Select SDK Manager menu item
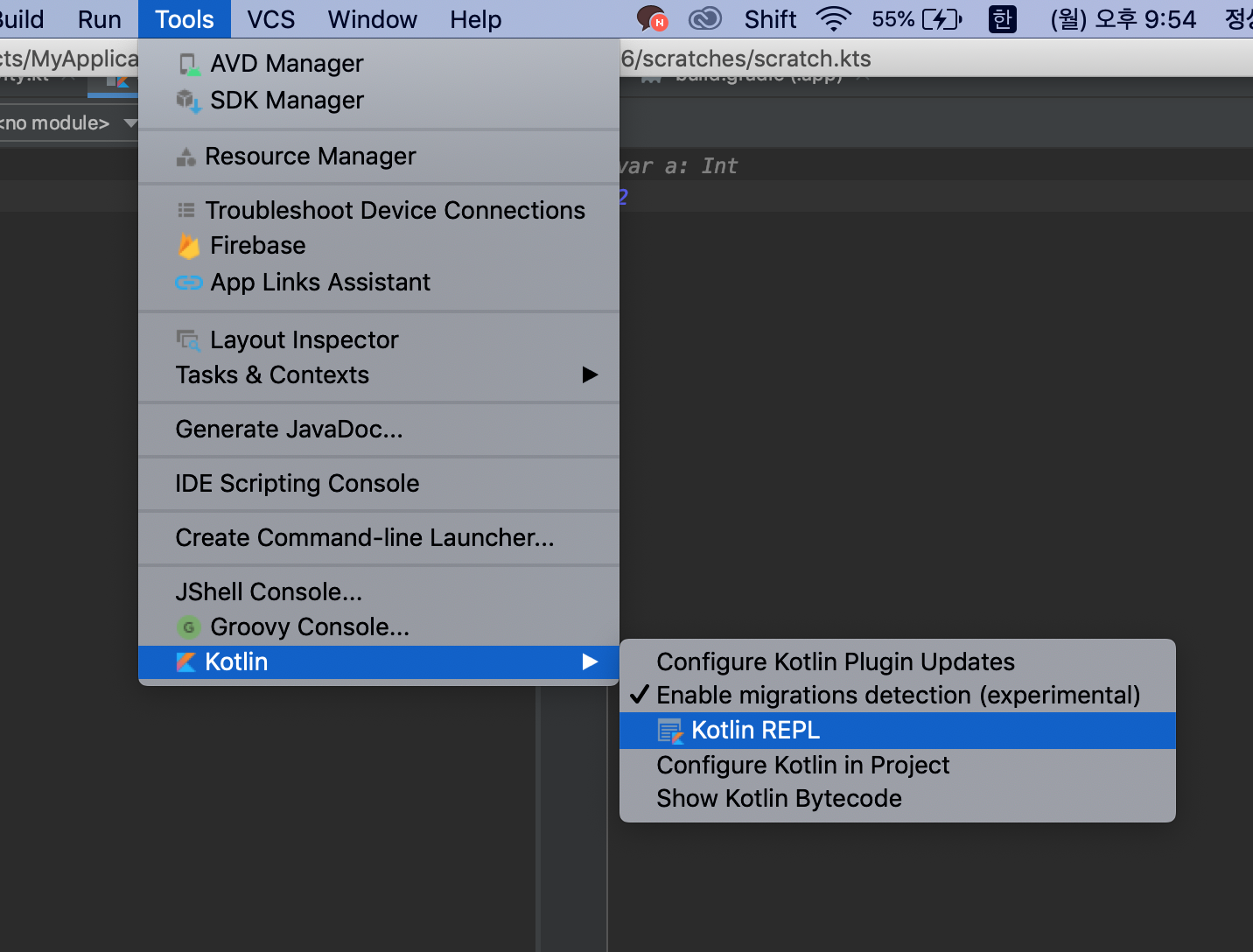Image resolution: width=1253 pixels, height=952 pixels. point(379,101)
